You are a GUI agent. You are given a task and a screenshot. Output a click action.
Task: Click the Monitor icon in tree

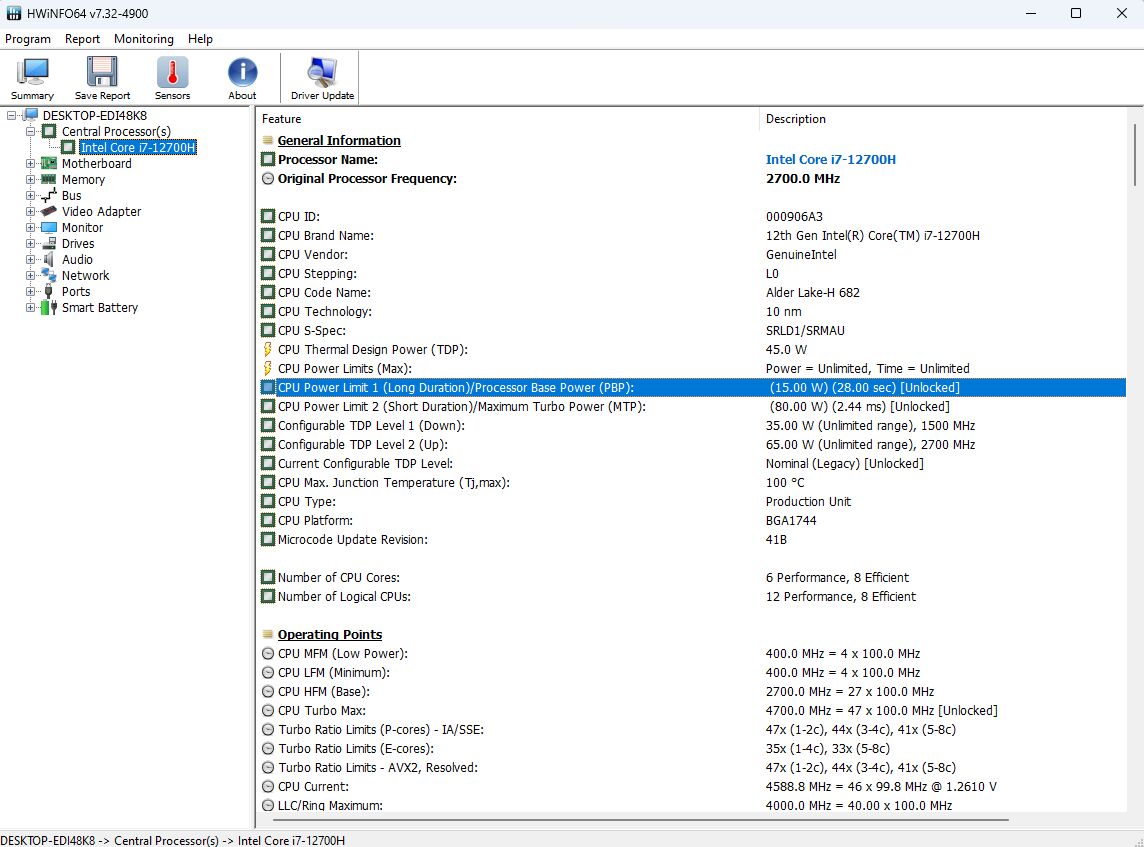[49, 228]
